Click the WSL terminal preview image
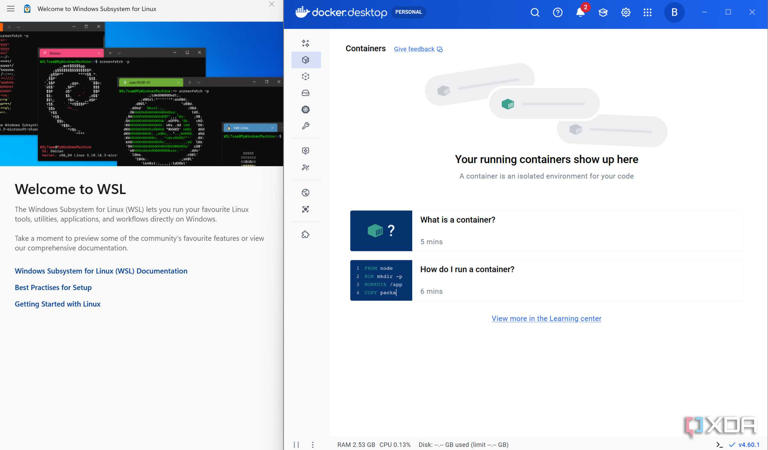768x450 pixels. pyautogui.click(x=142, y=94)
